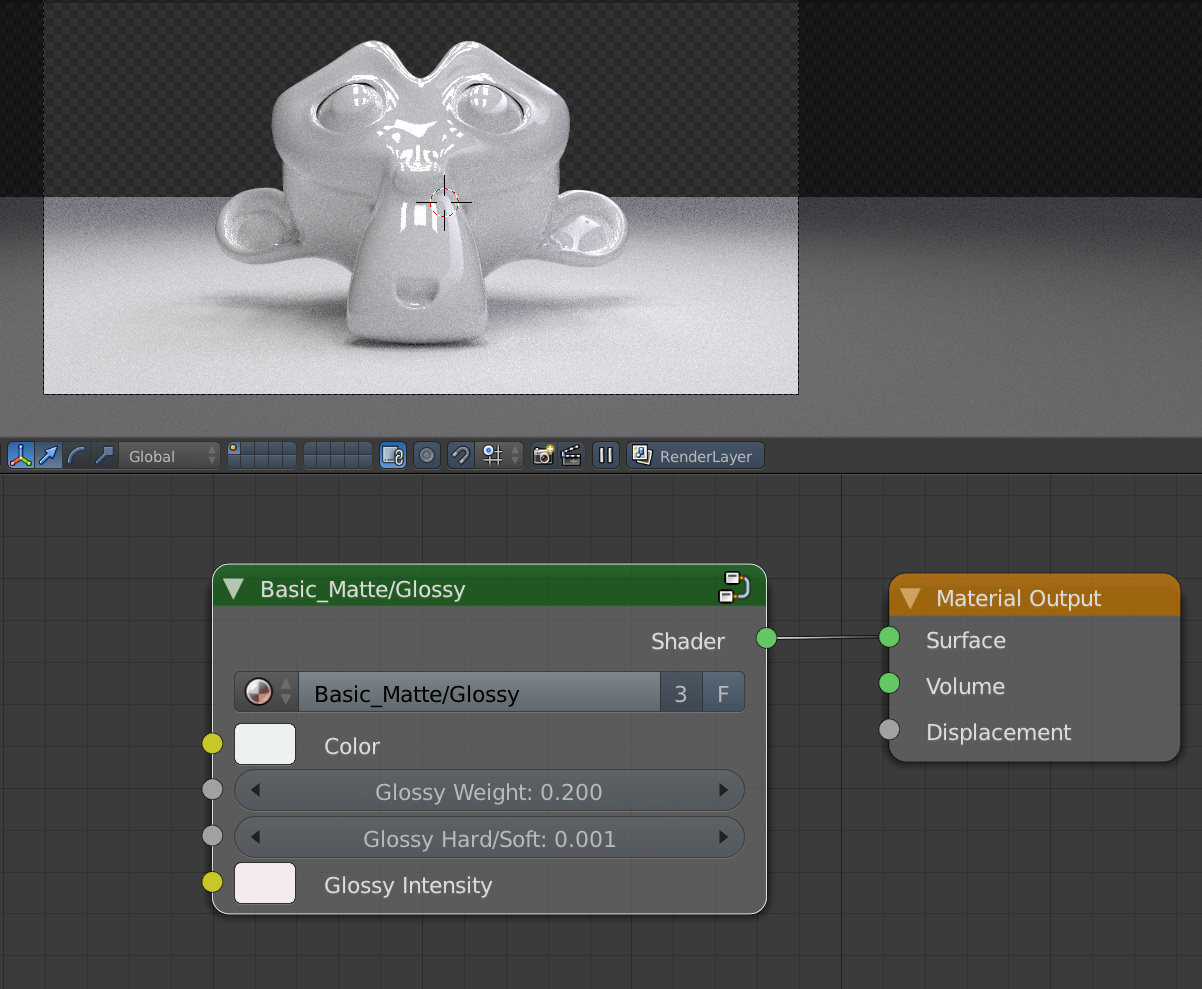
Task: Open the RenderLayer selector
Action: pos(696,456)
